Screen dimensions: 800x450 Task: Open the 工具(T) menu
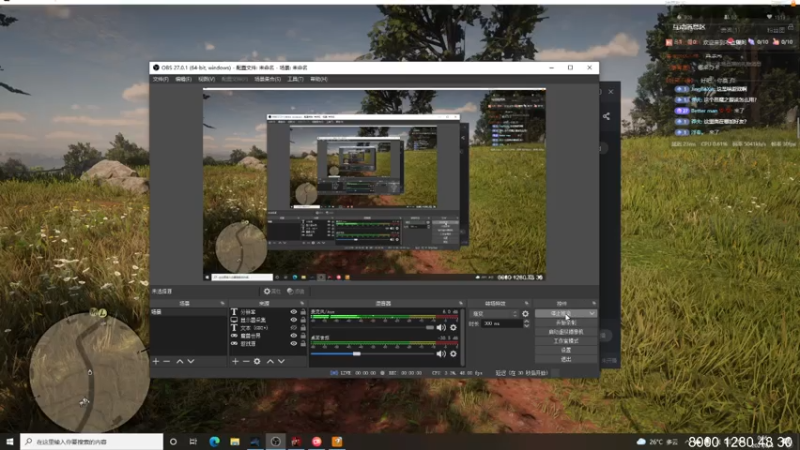pos(295,79)
